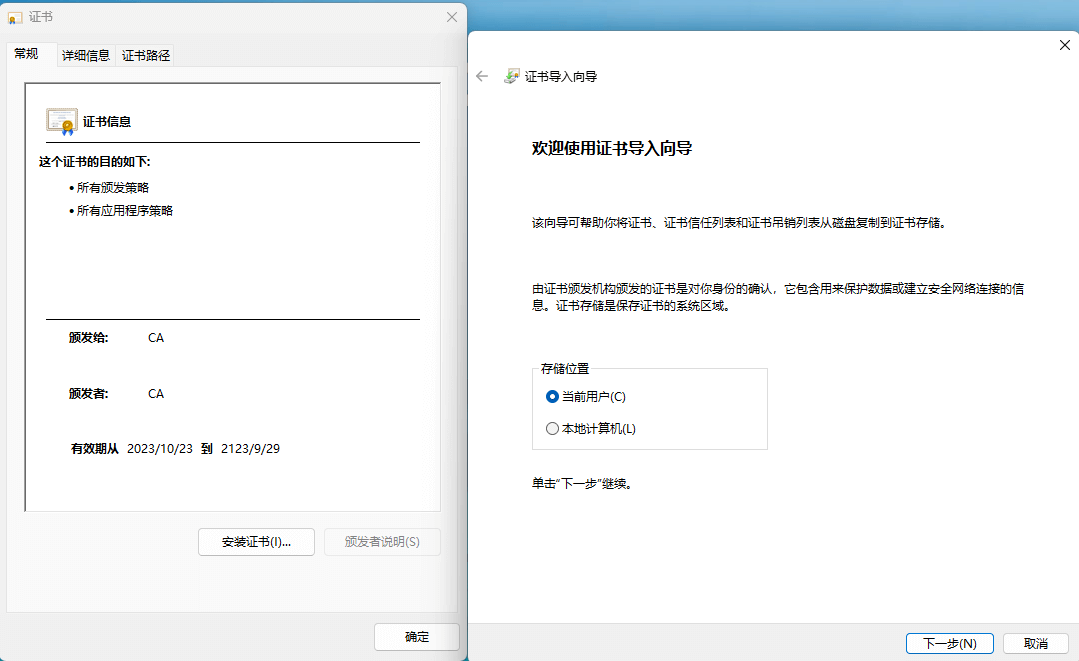Click the 颁发给 CA text
The width and height of the screenshot is (1079, 661).
click(x=156, y=337)
